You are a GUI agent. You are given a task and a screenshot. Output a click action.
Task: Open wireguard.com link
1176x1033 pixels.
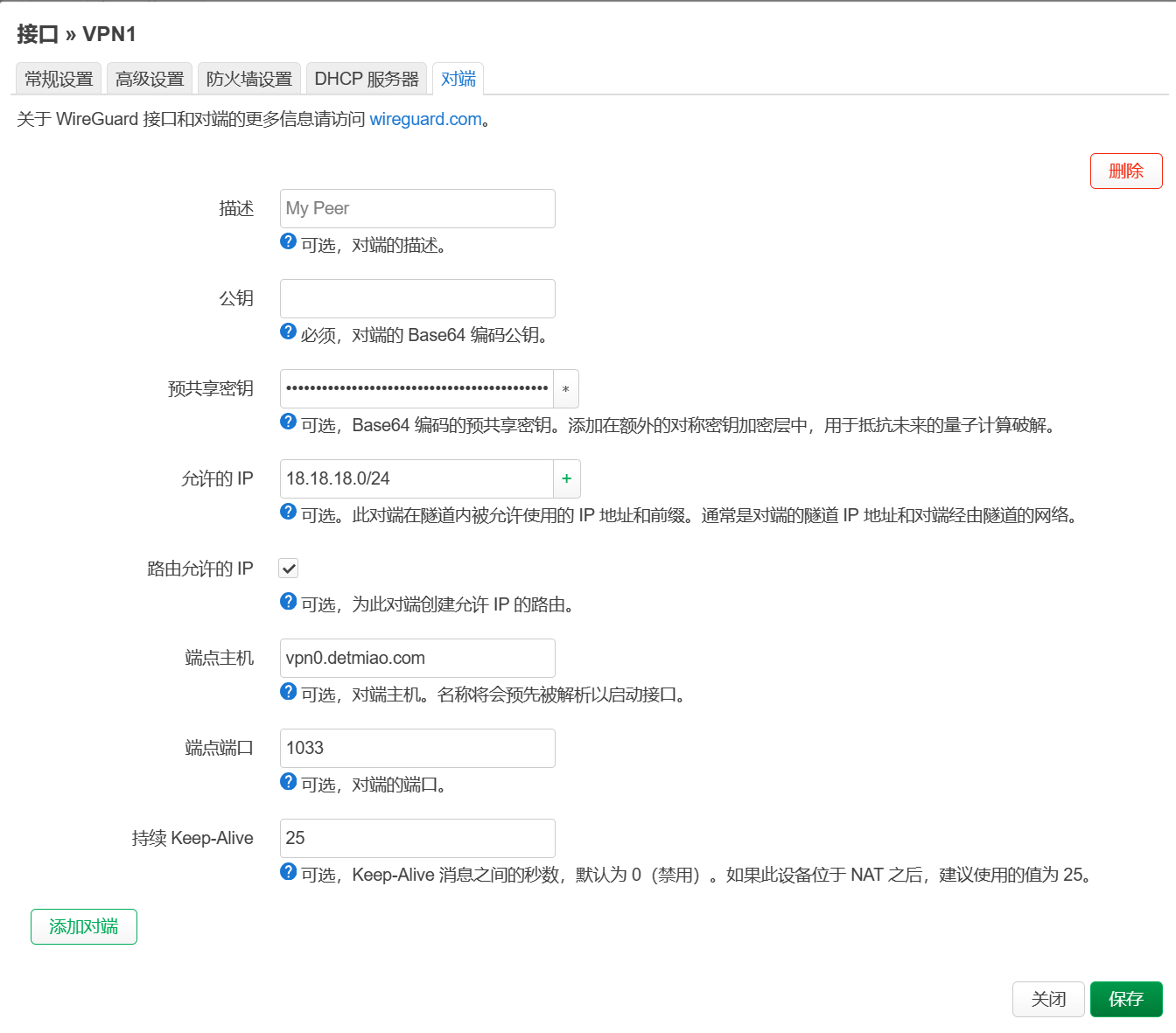(425, 119)
